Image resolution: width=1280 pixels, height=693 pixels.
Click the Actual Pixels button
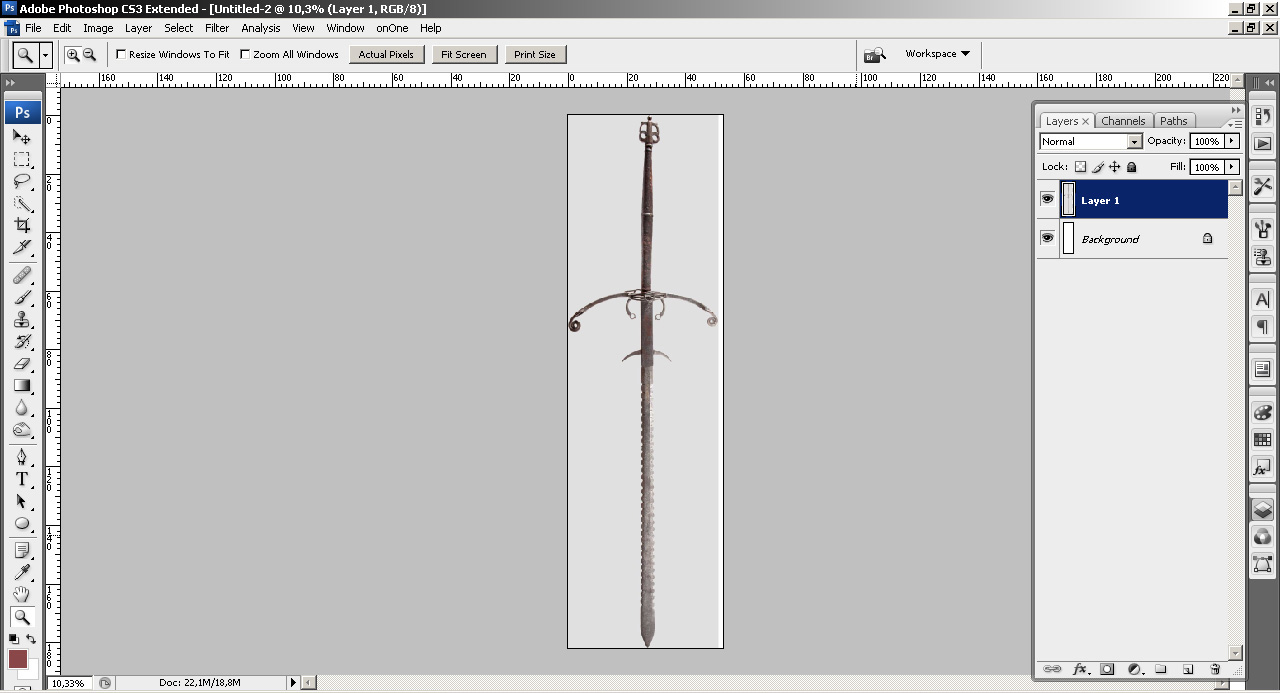tap(386, 55)
